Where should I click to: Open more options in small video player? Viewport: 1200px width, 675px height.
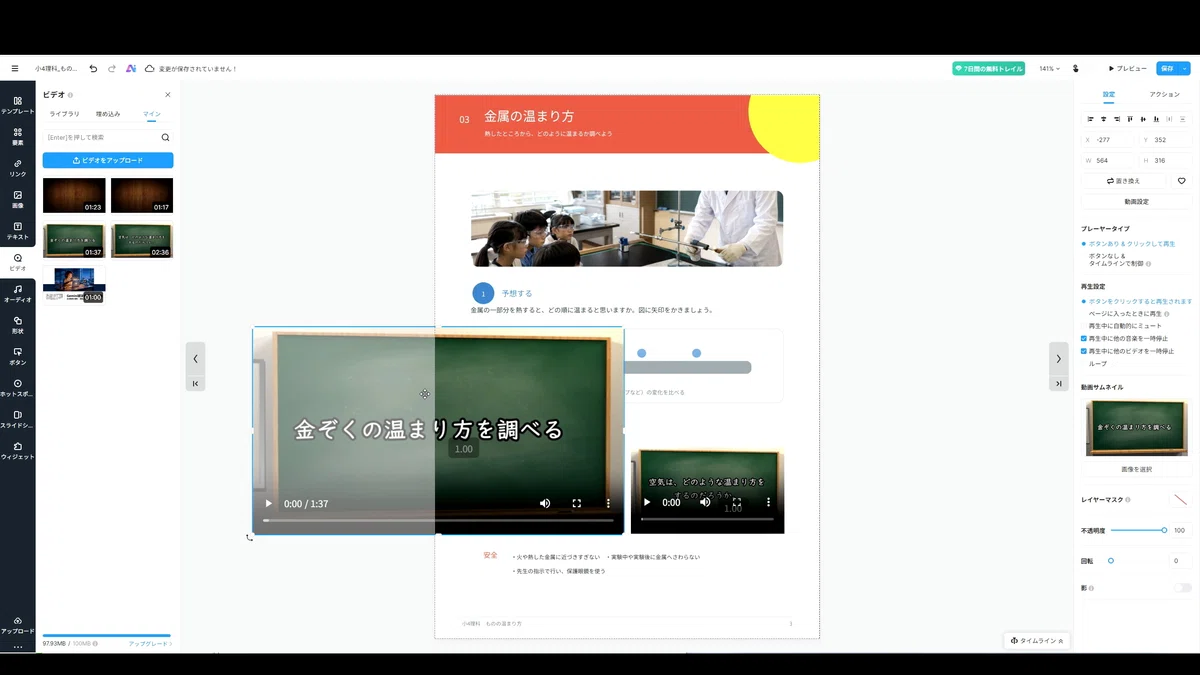tap(769, 502)
